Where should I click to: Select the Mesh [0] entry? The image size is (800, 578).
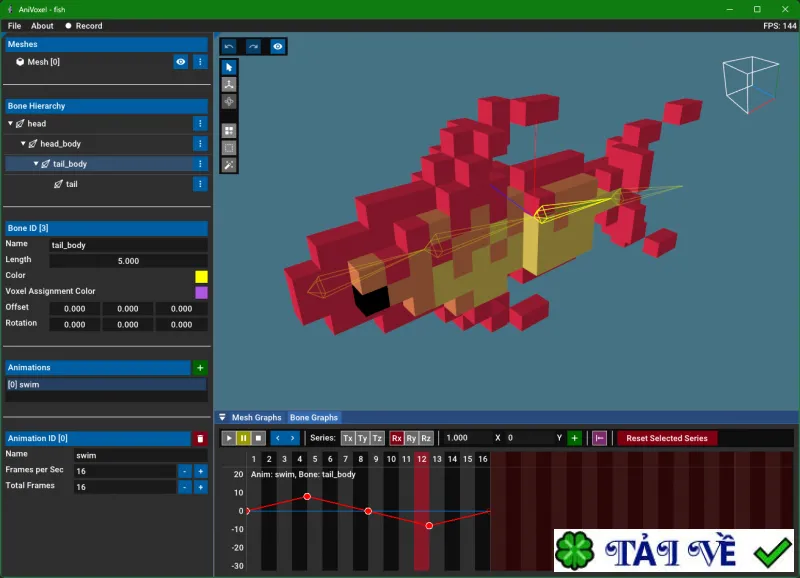43,62
